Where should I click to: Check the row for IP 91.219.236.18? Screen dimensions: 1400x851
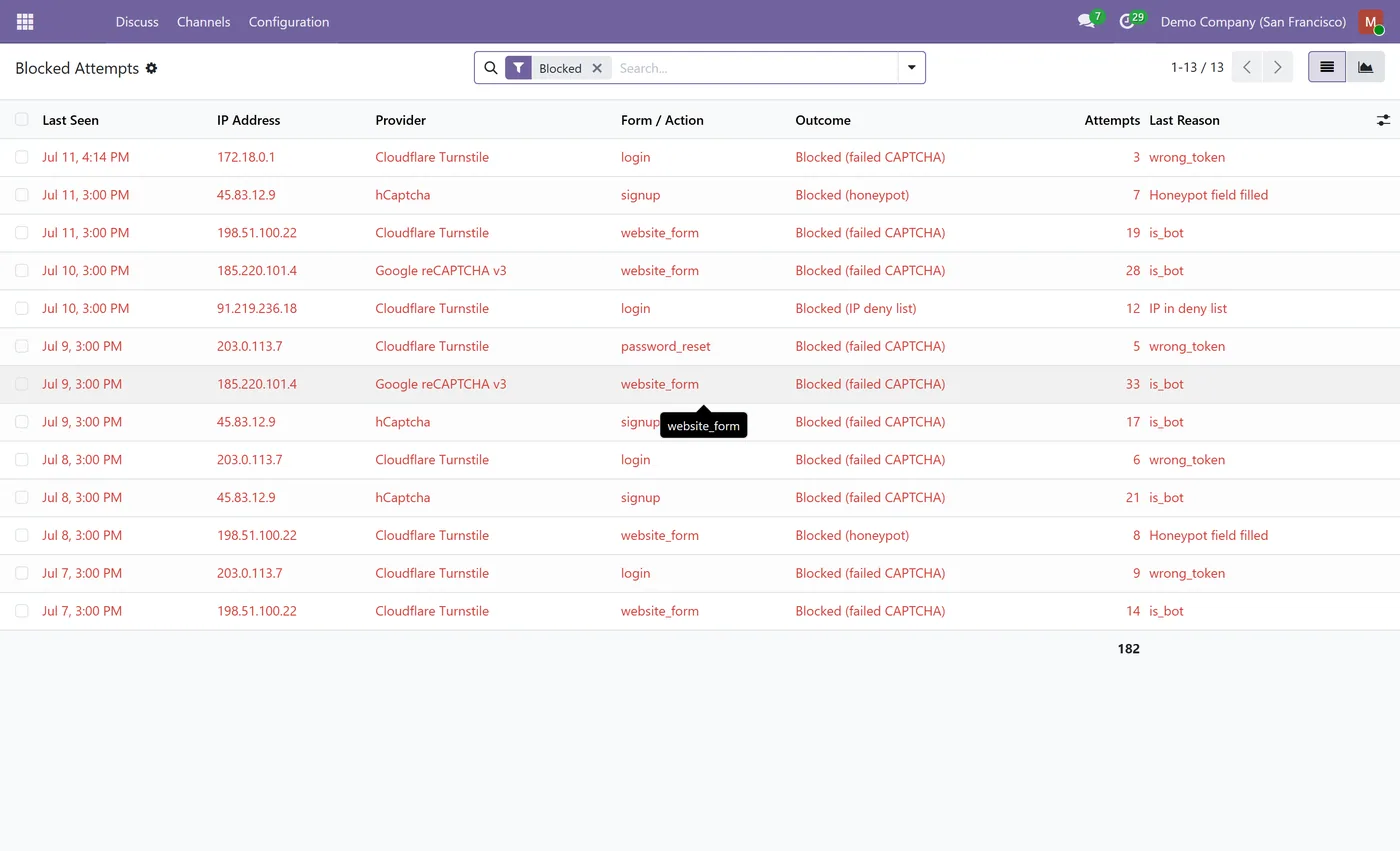point(22,308)
